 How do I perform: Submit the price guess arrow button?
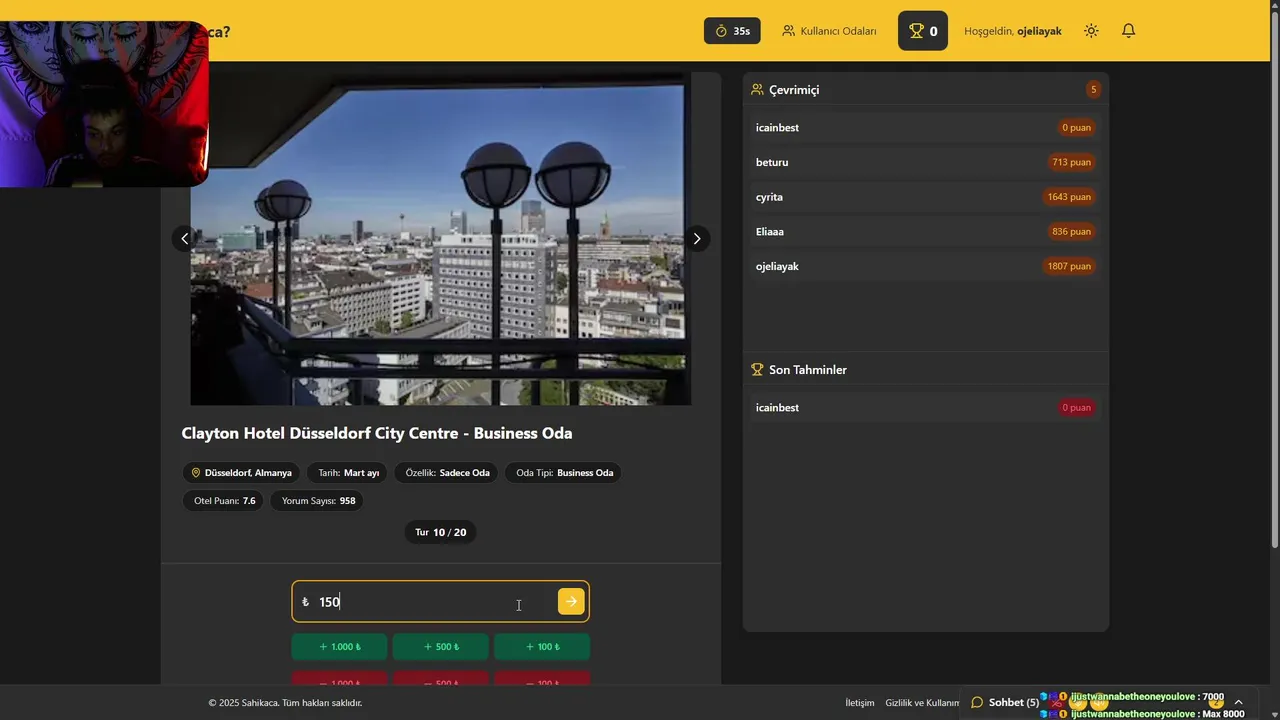tap(571, 601)
